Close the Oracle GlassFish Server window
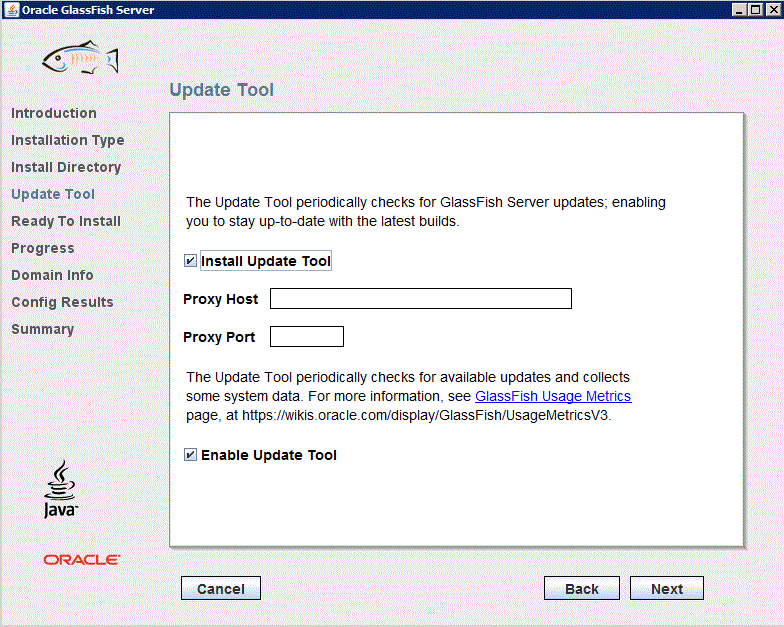This screenshot has height=627, width=784. [773, 10]
